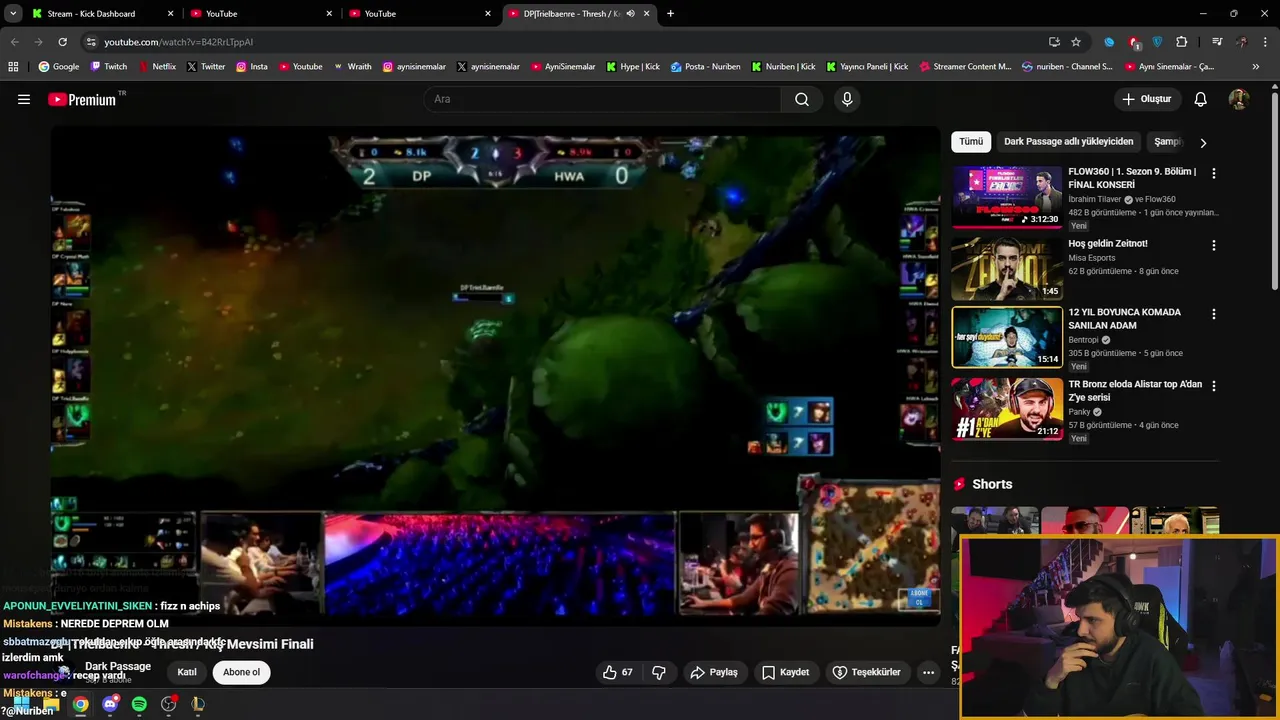
Task: Open options for TR Bronz eloda Alistar video
Action: 1214,386
